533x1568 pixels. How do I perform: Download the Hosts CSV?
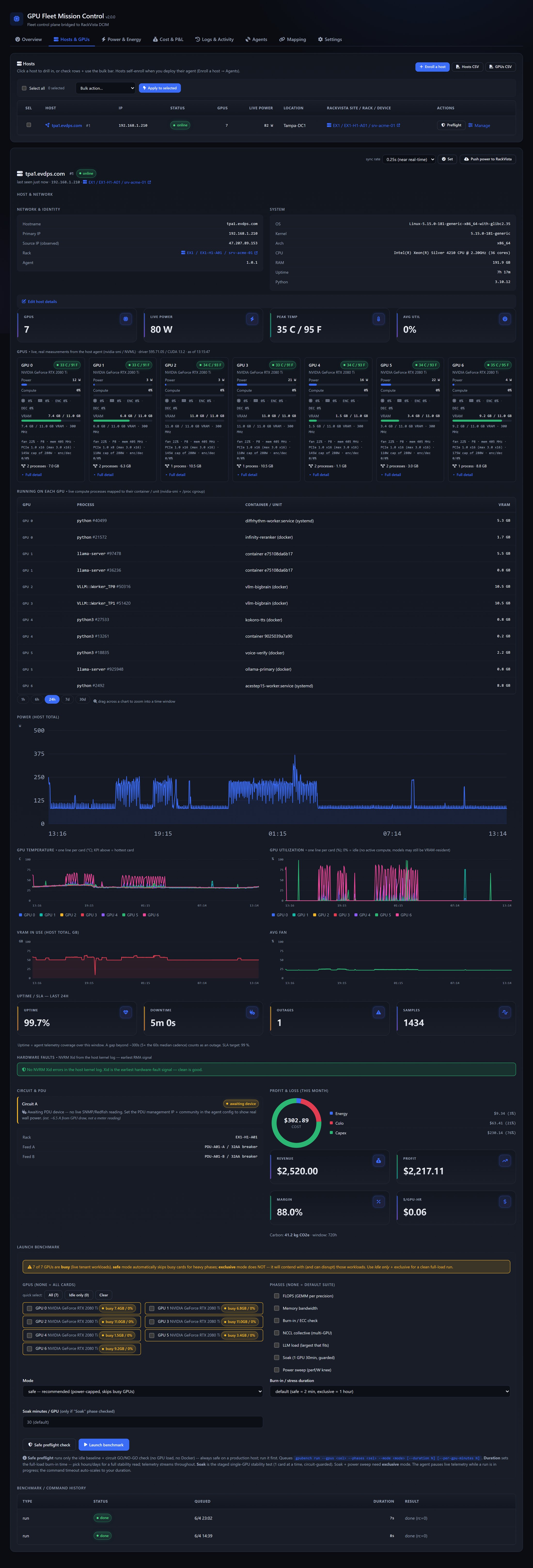[467, 67]
